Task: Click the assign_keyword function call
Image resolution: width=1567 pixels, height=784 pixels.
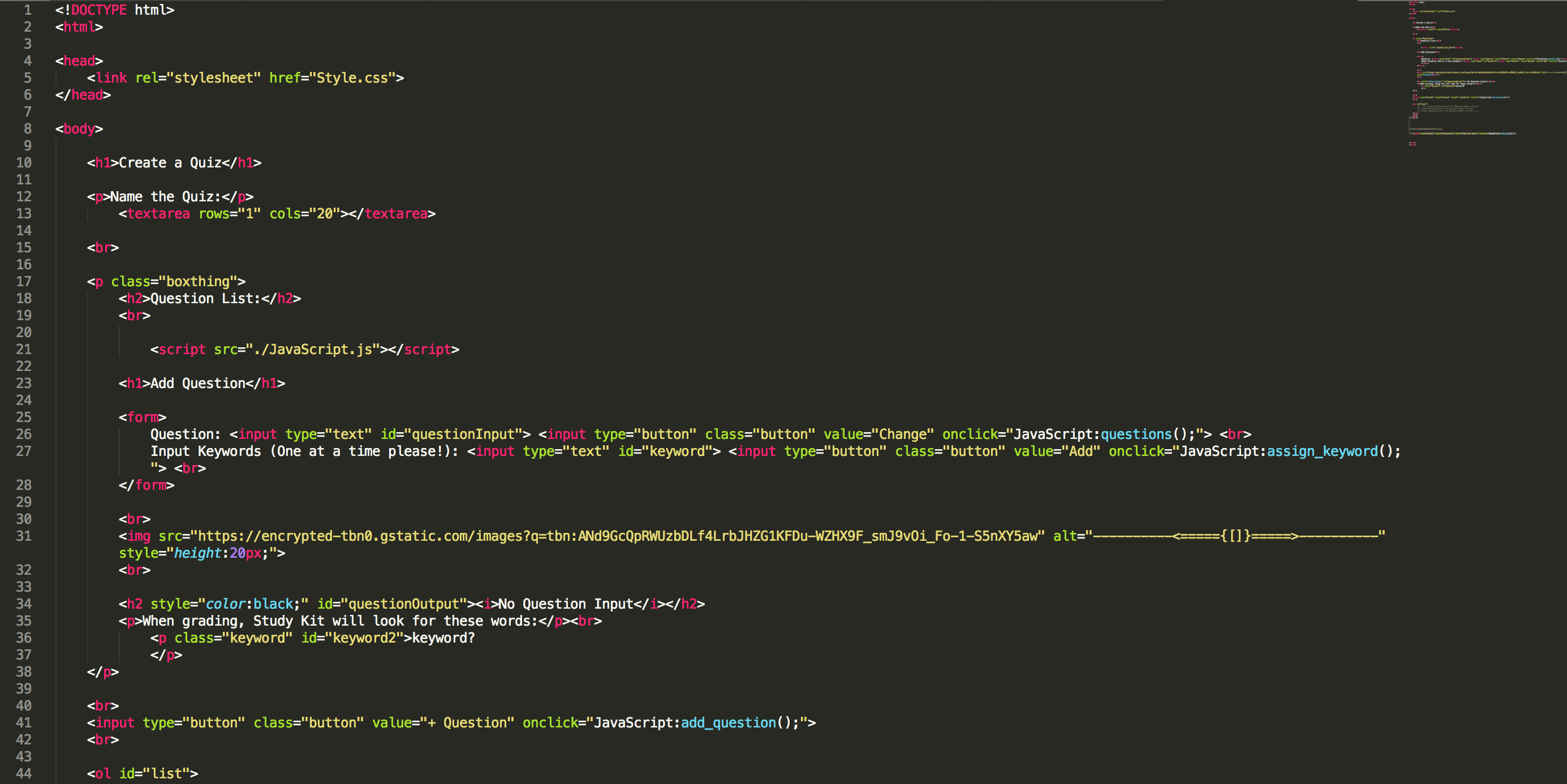Action: (1322, 451)
